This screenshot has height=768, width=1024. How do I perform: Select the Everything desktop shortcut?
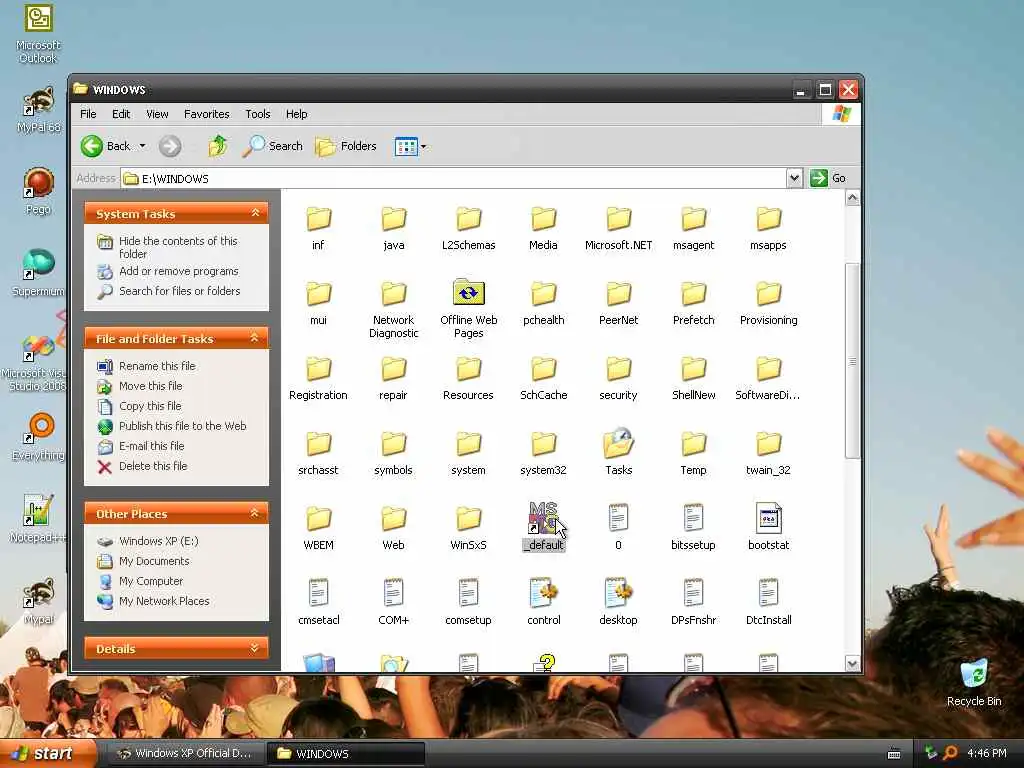[x=38, y=437]
